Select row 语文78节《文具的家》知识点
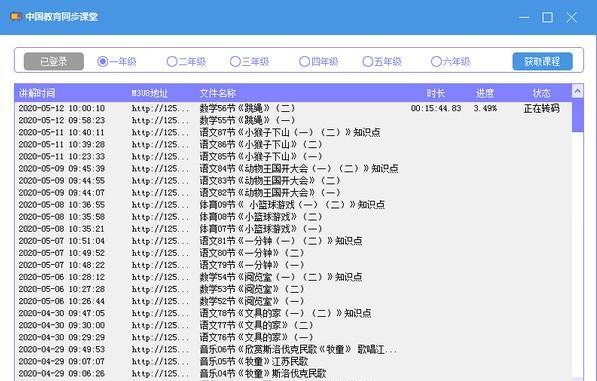The height and width of the screenshot is (381, 597). click(x=293, y=313)
